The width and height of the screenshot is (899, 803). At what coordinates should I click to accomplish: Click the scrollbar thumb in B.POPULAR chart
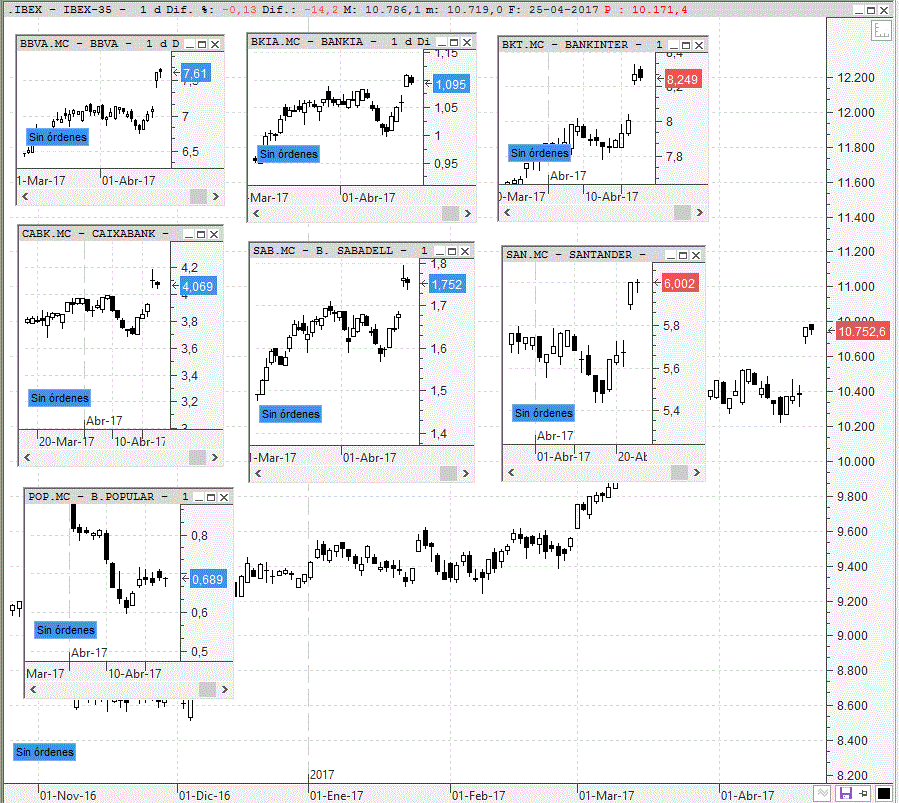(207, 689)
